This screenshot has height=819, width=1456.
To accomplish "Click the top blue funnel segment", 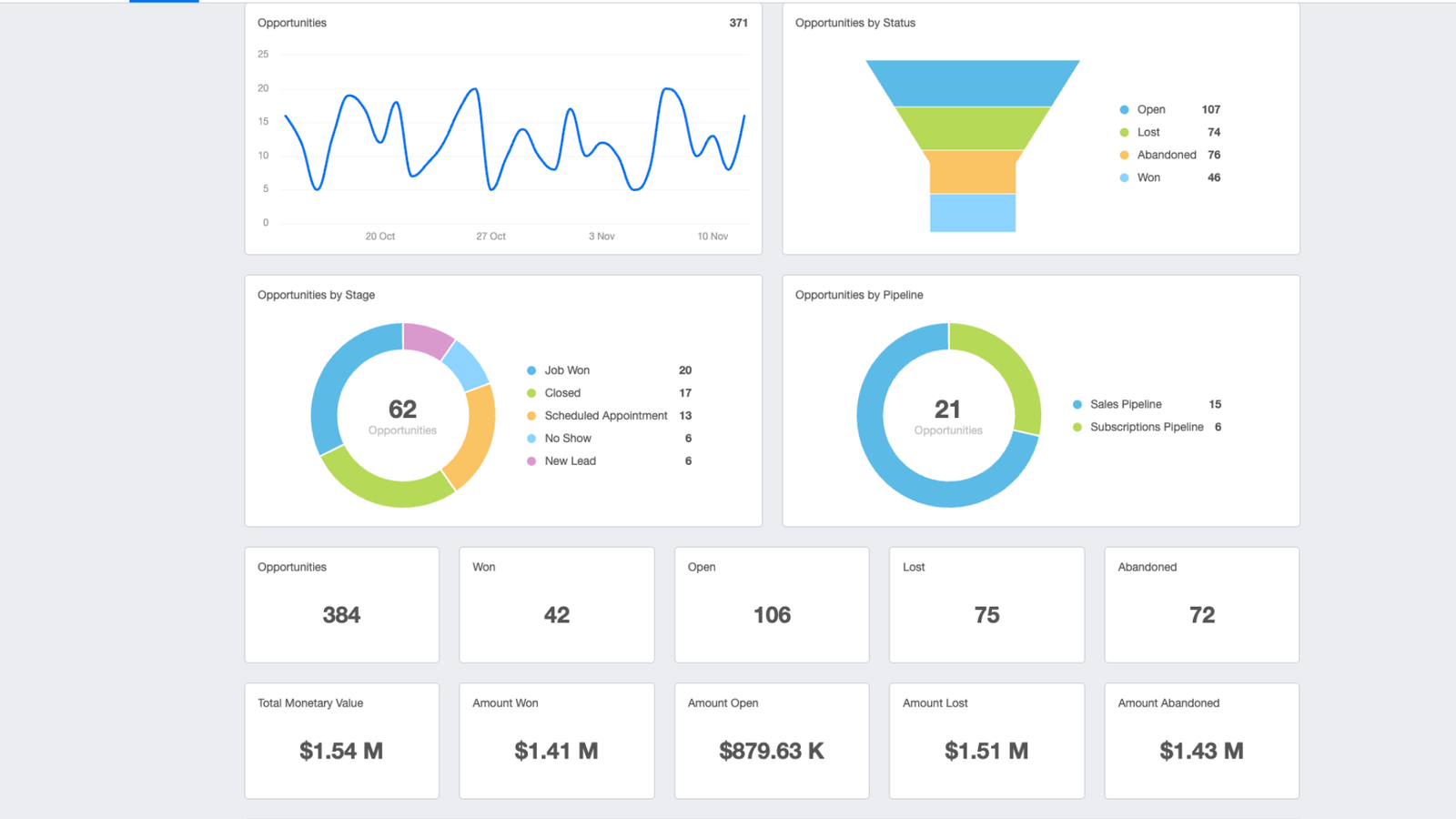I will coord(972,83).
